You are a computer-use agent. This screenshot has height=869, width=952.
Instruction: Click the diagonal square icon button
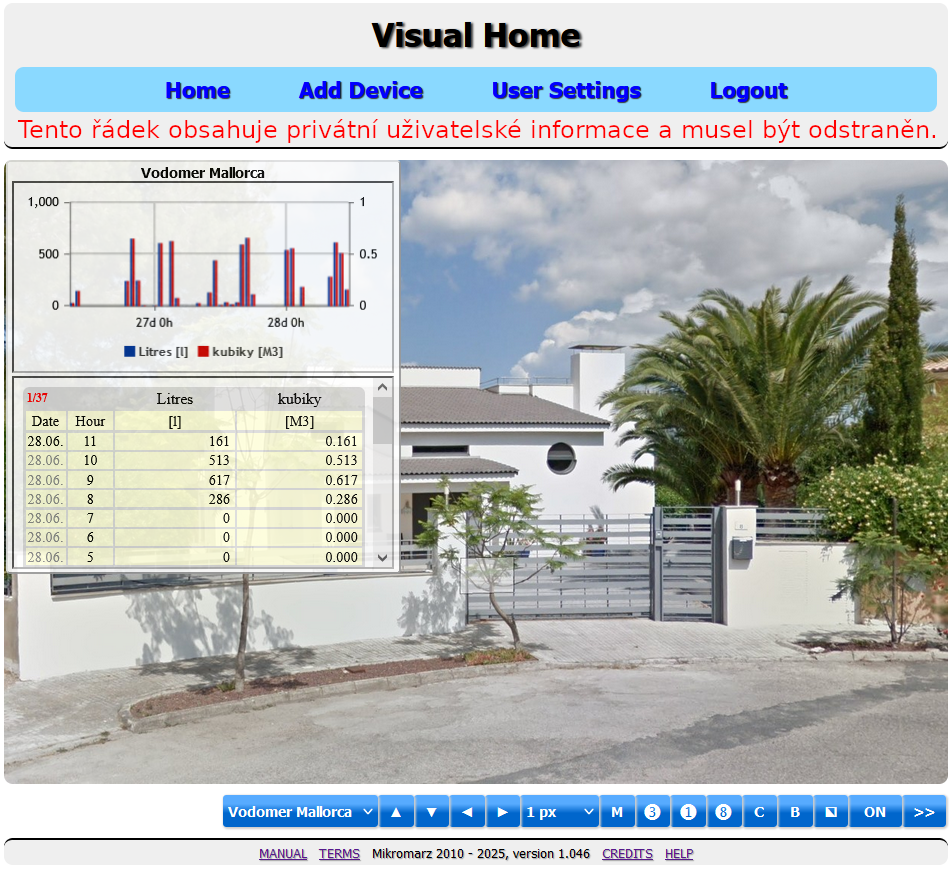tap(831, 812)
